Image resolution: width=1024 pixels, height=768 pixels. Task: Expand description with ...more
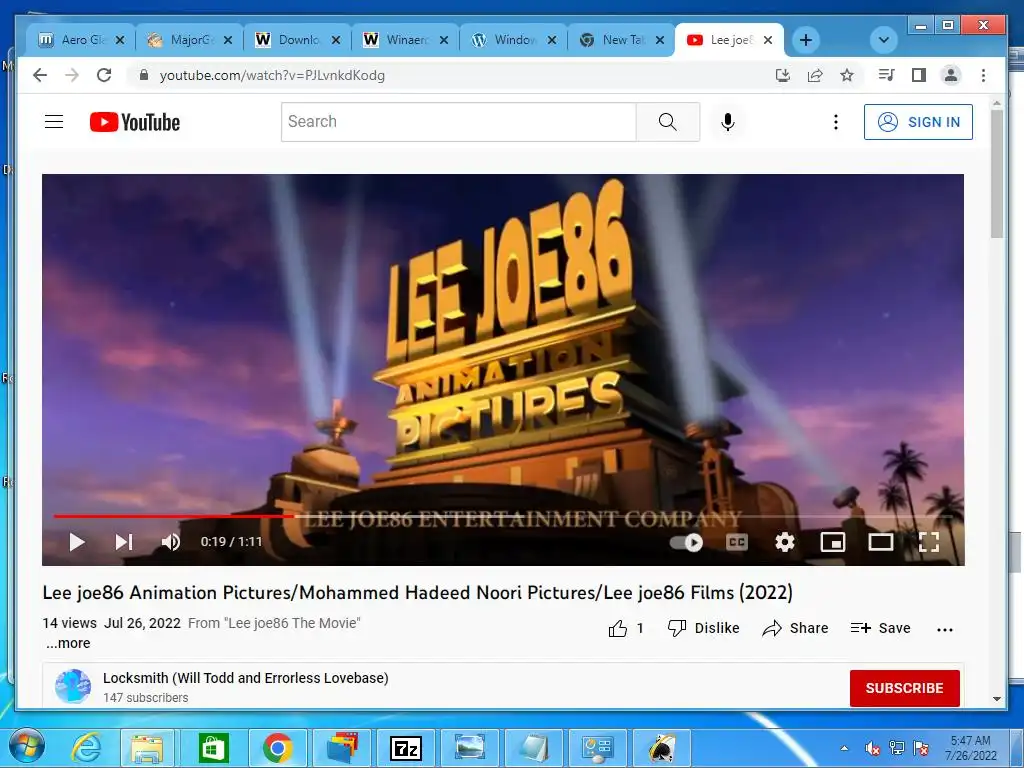tap(68, 643)
